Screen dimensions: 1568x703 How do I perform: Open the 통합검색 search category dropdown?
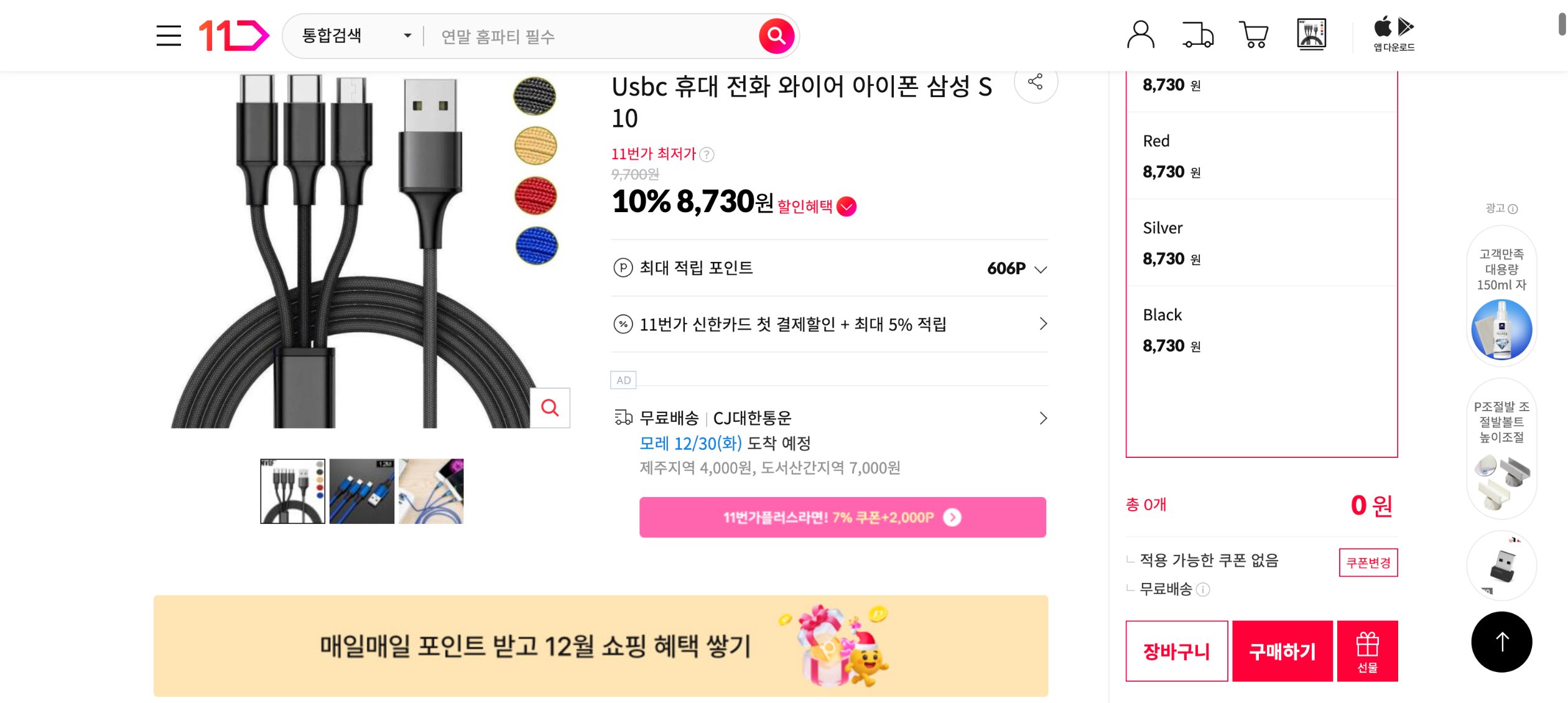(353, 35)
